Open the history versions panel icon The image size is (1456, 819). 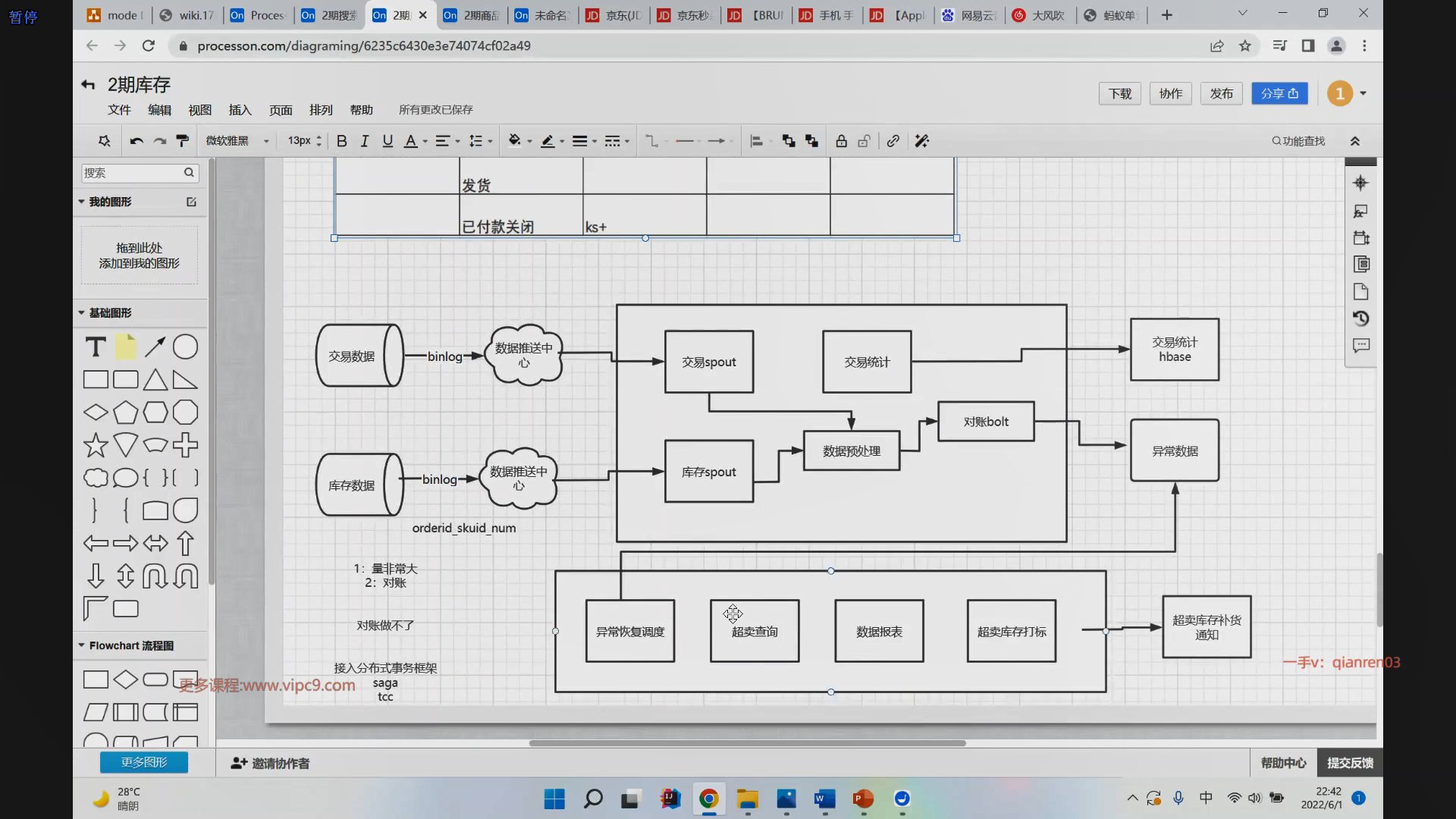click(x=1361, y=318)
